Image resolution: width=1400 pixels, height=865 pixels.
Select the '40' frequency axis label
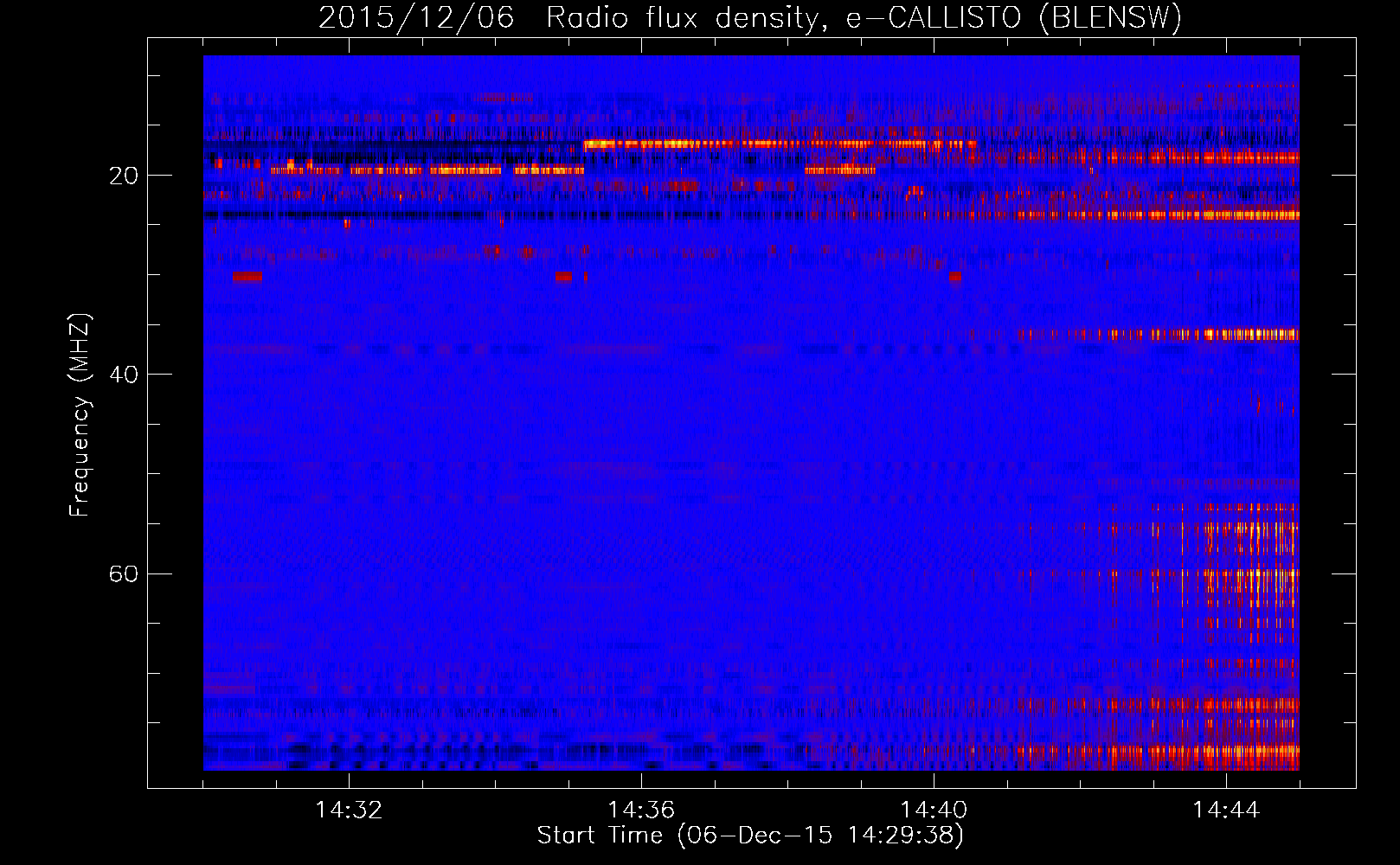(123, 375)
